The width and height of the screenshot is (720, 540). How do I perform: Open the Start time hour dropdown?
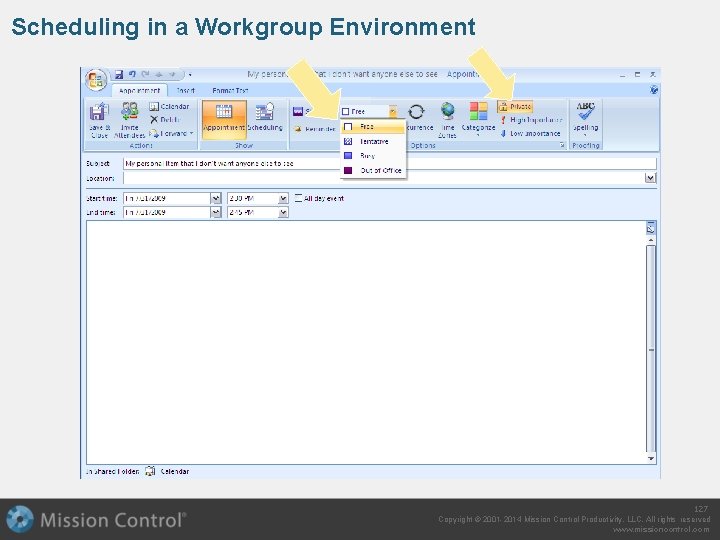[x=283, y=198]
